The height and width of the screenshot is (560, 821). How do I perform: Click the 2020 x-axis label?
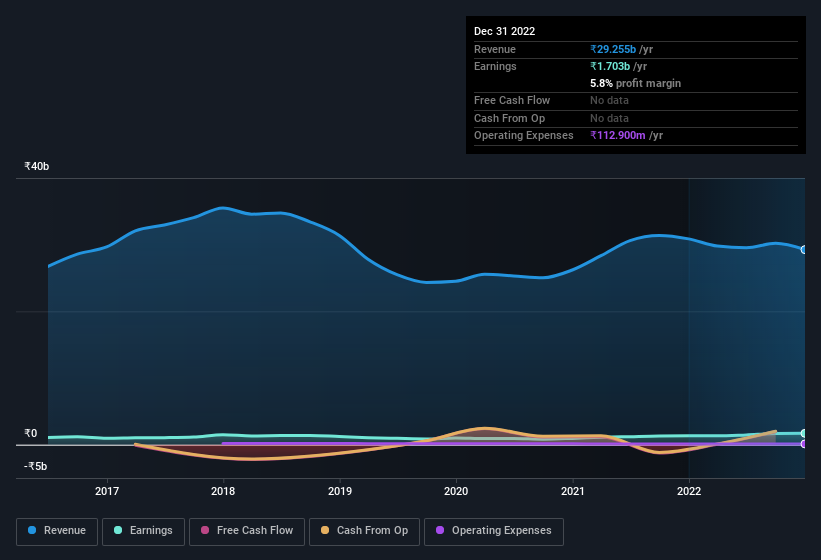click(x=456, y=491)
